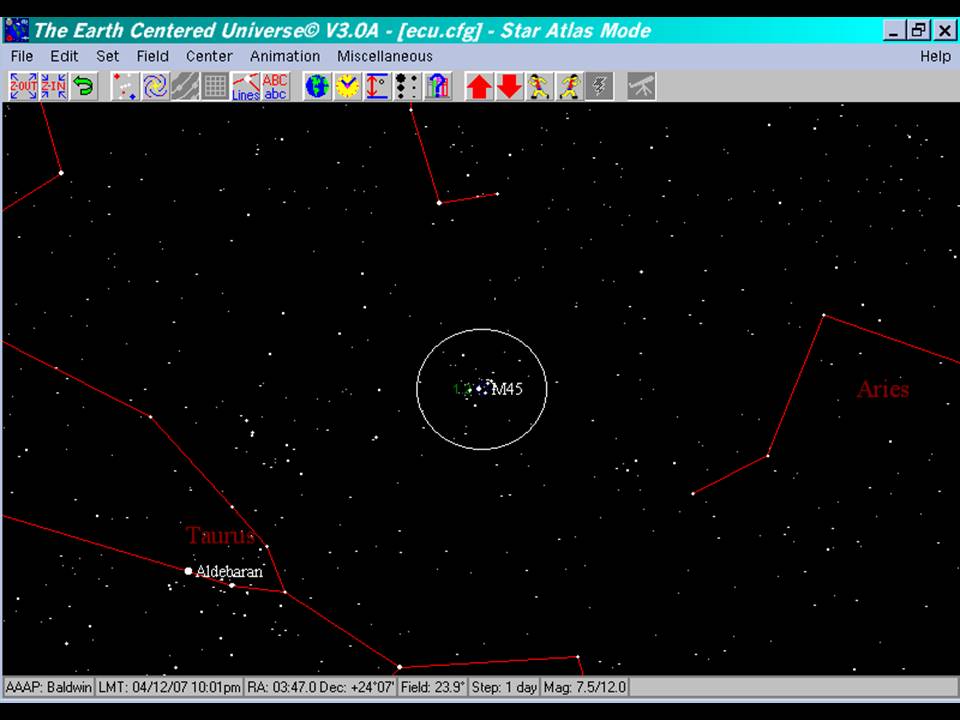Click the Earth globe location icon
This screenshot has width=960, height=720.
pyautogui.click(x=317, y=86)
